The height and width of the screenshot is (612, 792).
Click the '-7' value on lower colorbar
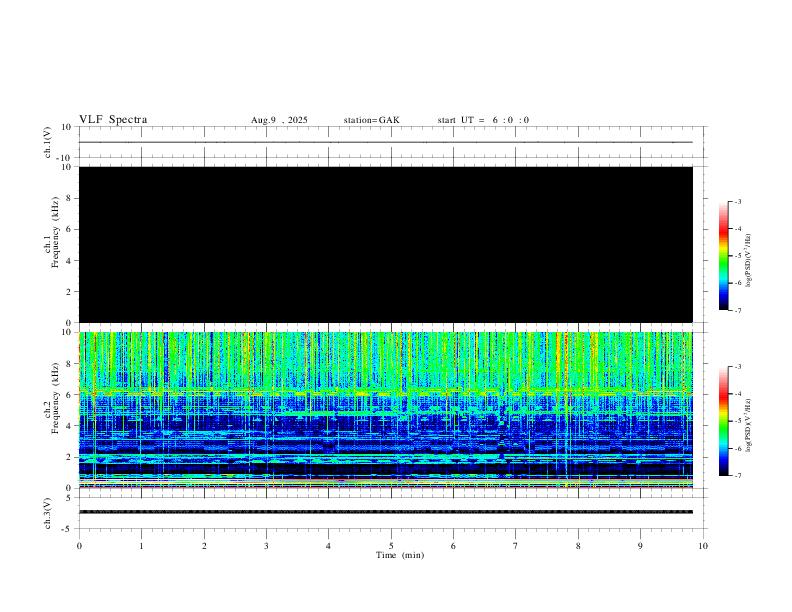click(738, 476)
